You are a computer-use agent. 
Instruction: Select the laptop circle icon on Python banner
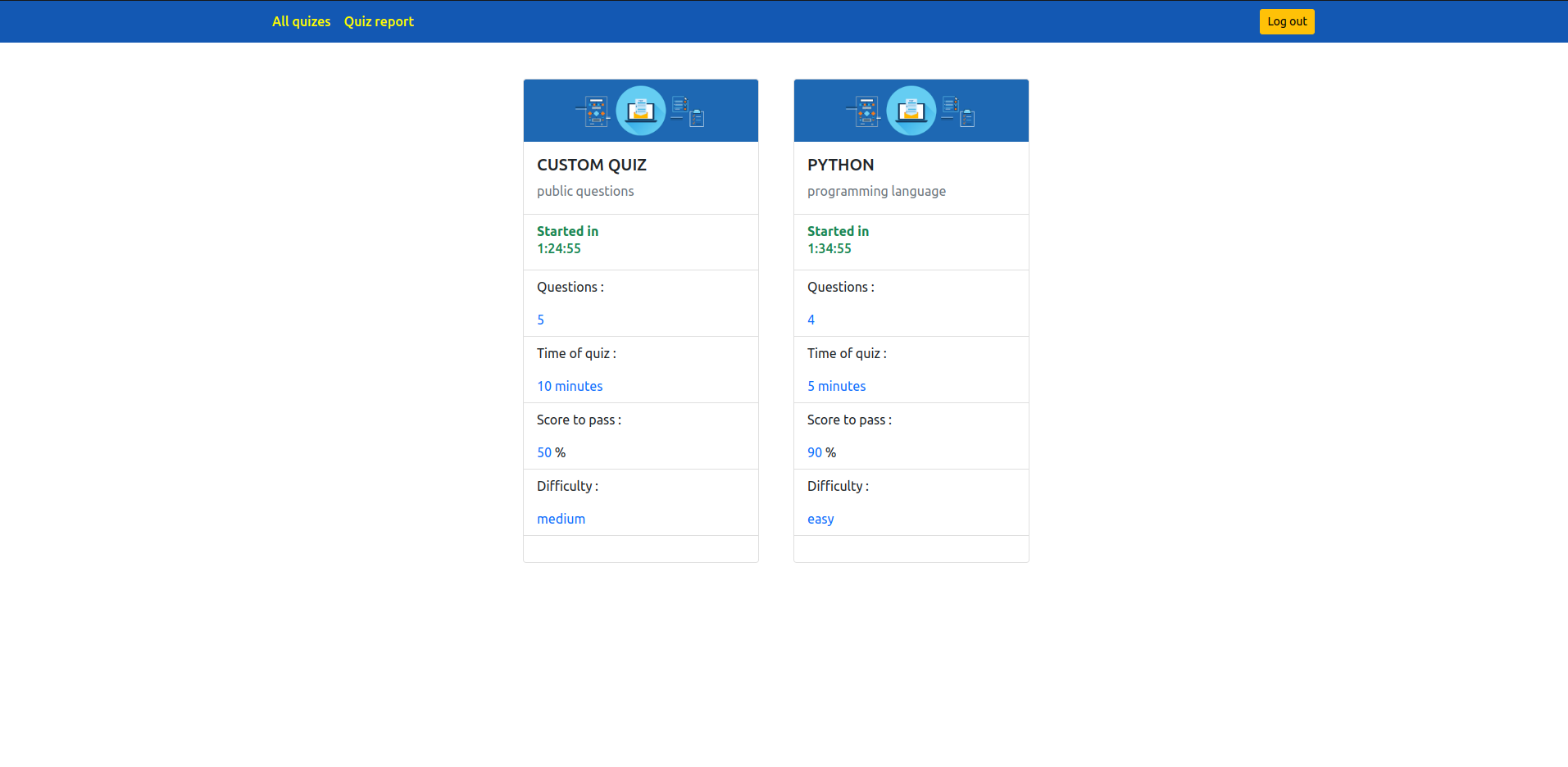[911, 110]
